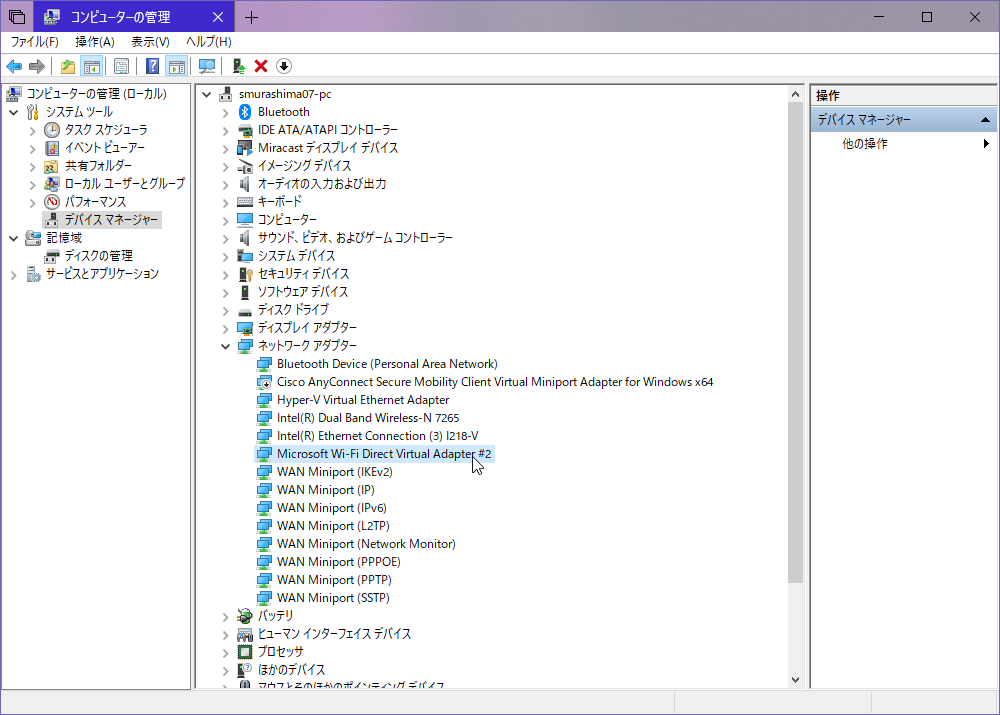Expand the Bluetooth device category

click(225, 112)
